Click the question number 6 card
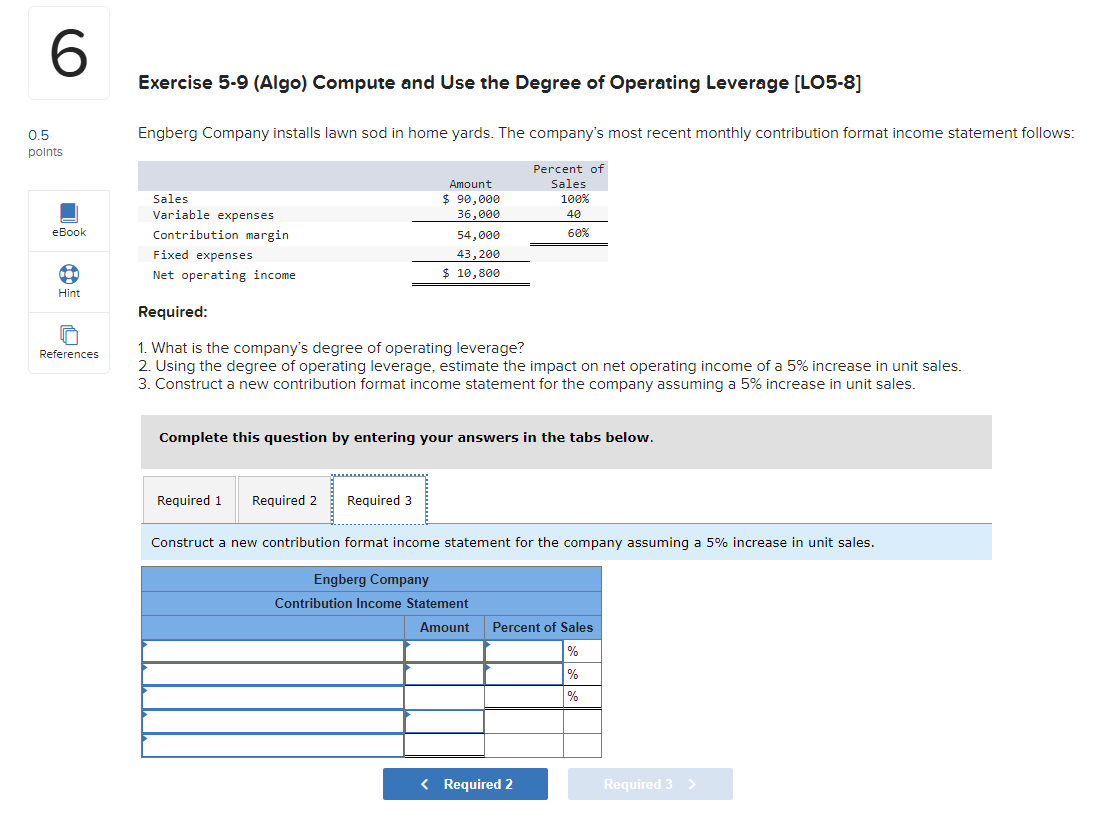 [68, 52]
